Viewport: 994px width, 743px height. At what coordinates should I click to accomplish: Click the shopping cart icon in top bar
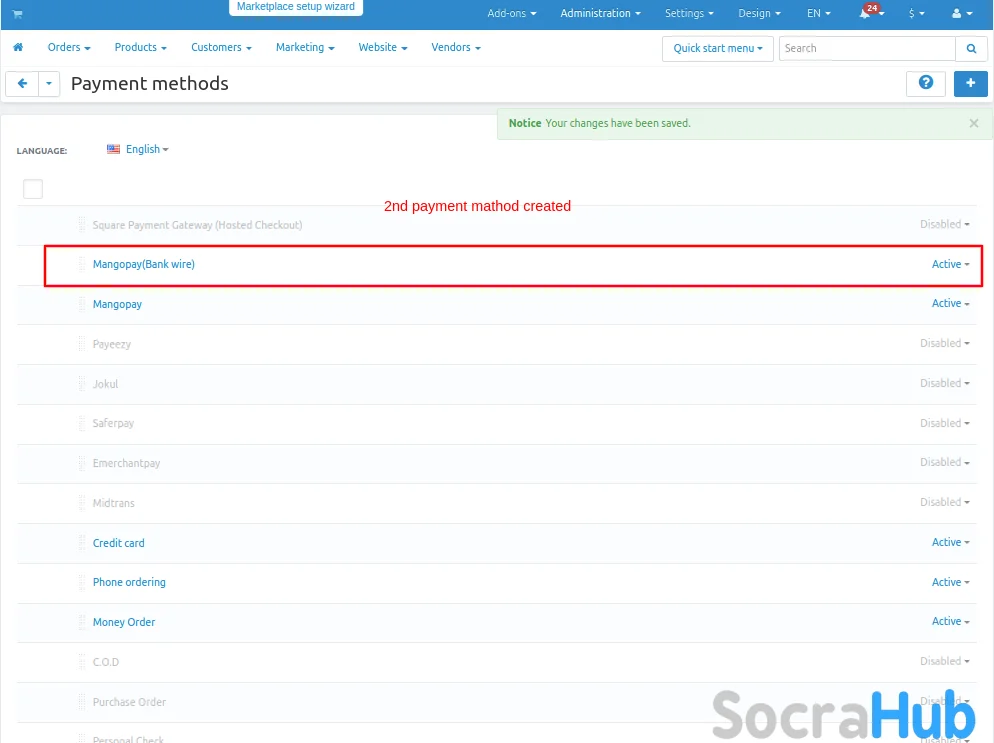coord(17,14)
